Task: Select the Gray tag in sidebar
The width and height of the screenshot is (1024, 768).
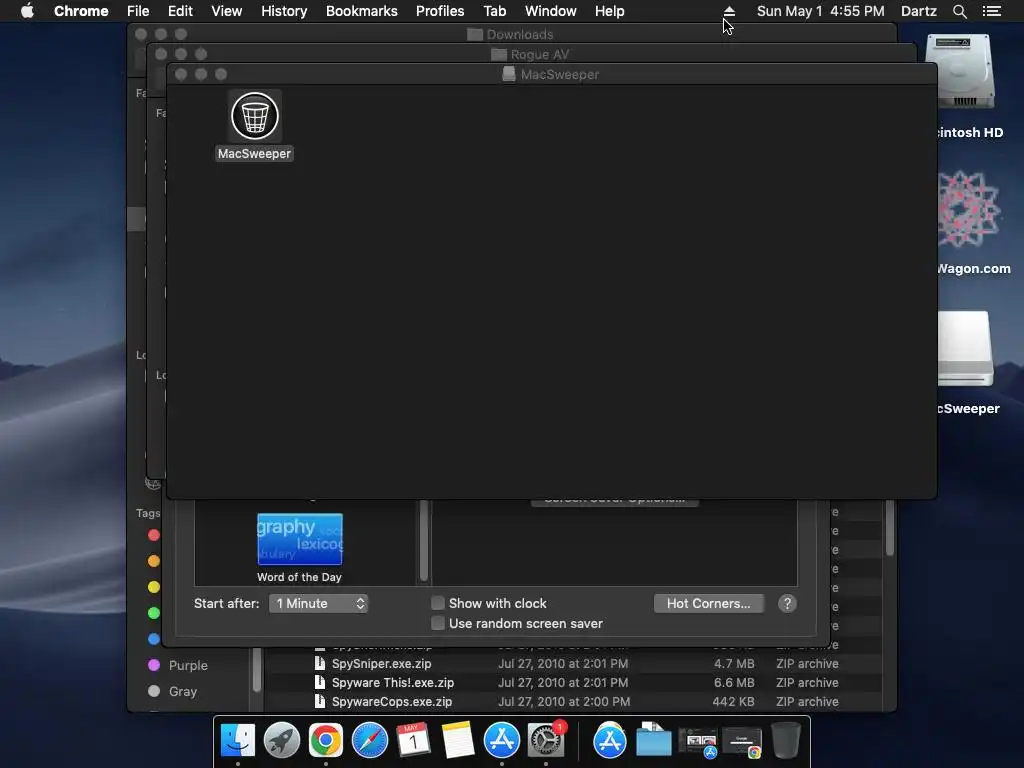Action: [x=172, y=691]
